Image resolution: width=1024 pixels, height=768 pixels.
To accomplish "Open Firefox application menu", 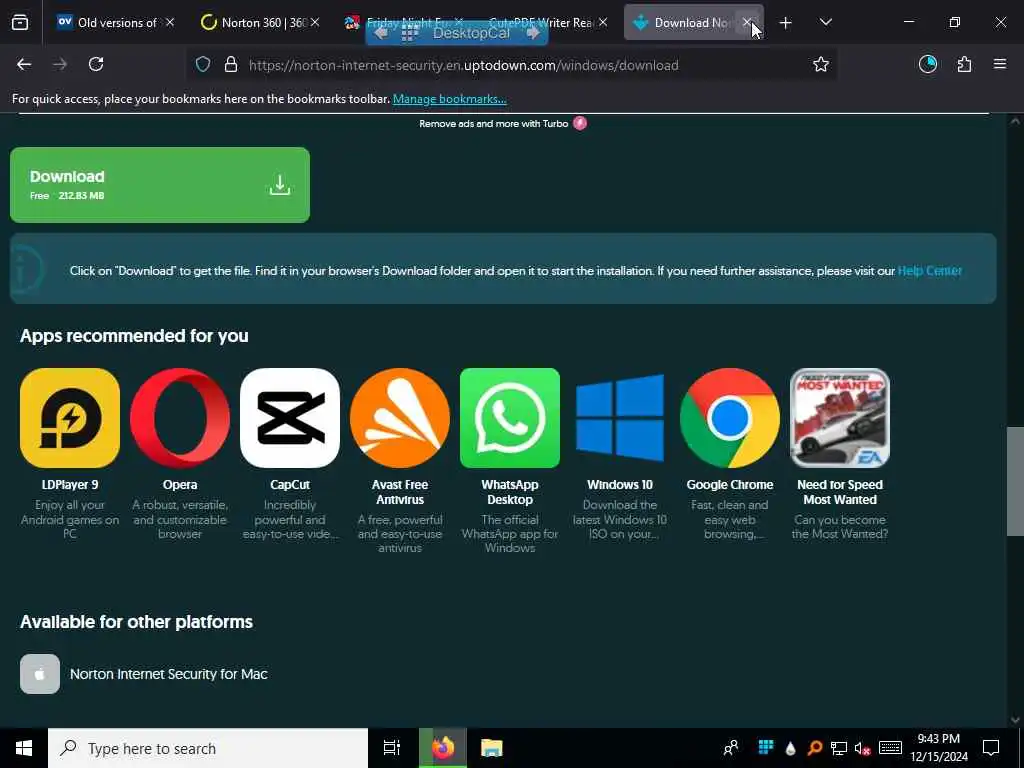I will pos(1000,64).
